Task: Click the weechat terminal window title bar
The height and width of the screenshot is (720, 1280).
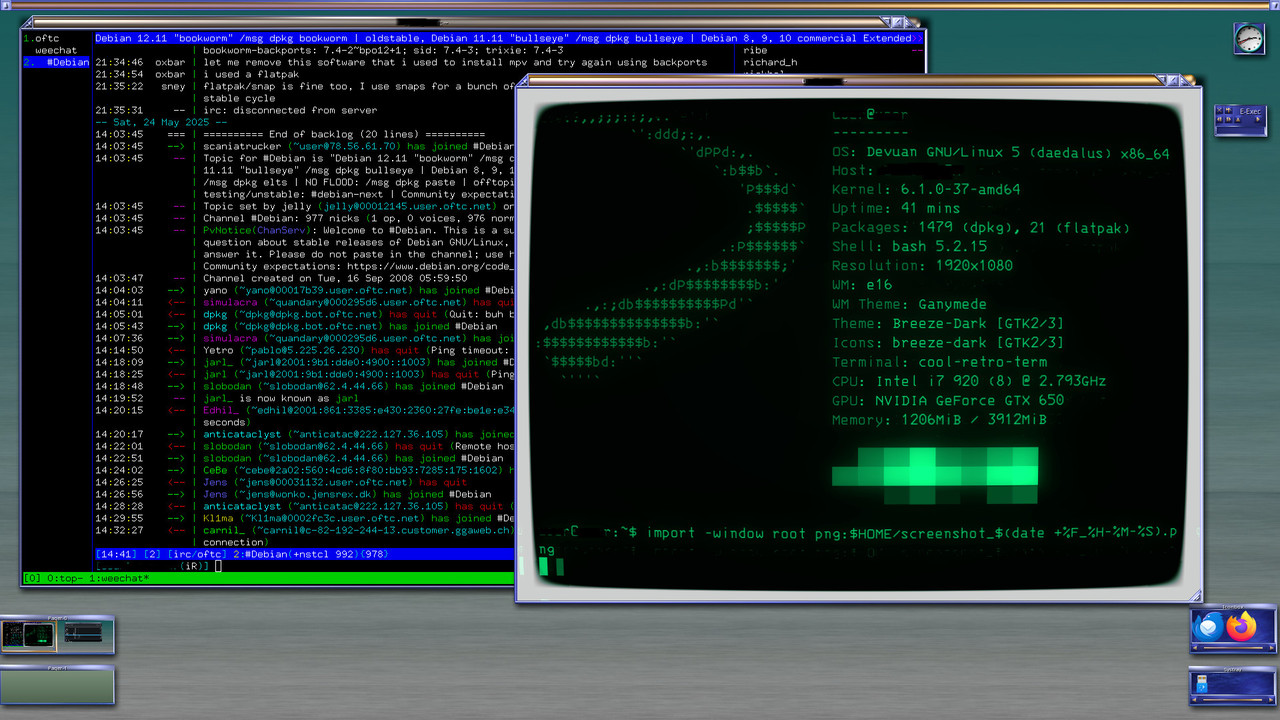Action: click(455, 21)
